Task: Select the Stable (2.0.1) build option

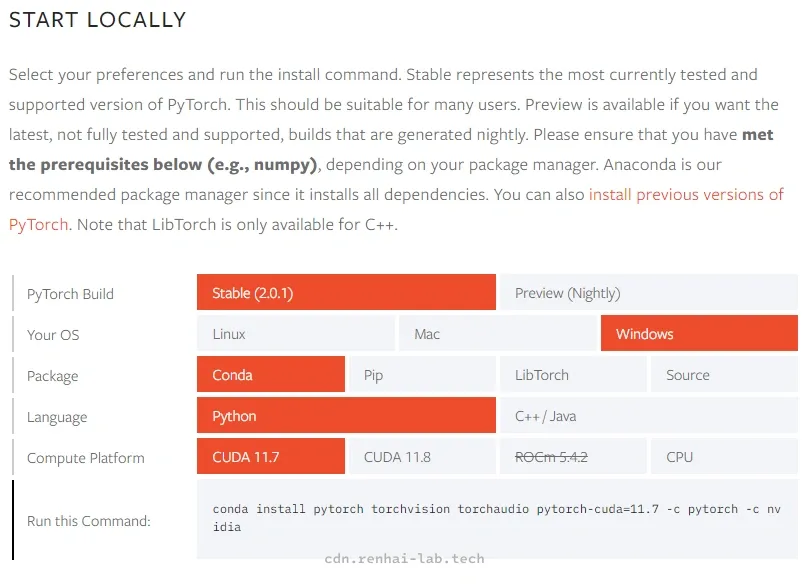Action: [x=346, y=292]
